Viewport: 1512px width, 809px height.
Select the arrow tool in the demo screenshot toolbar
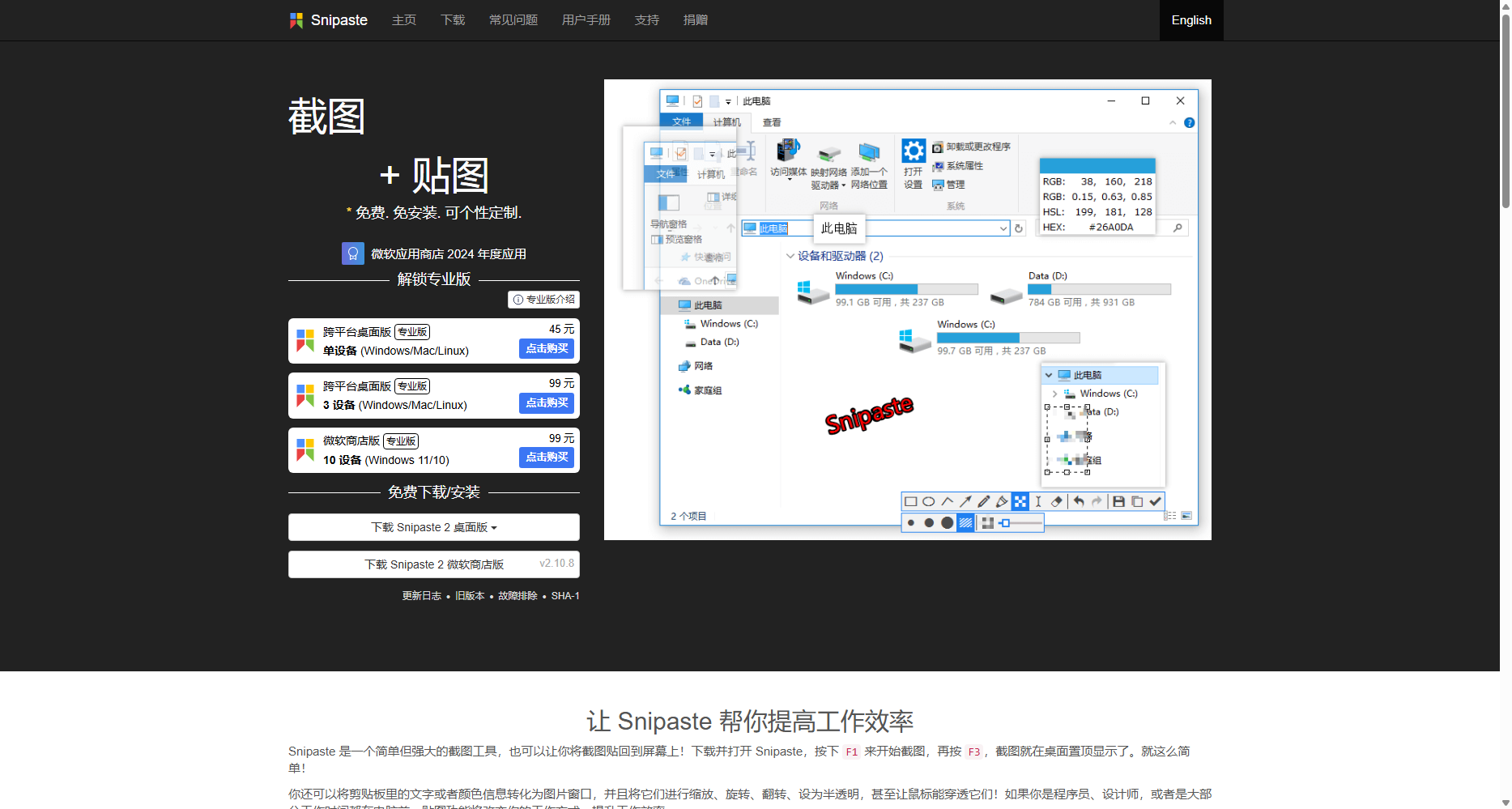point(965,501)
